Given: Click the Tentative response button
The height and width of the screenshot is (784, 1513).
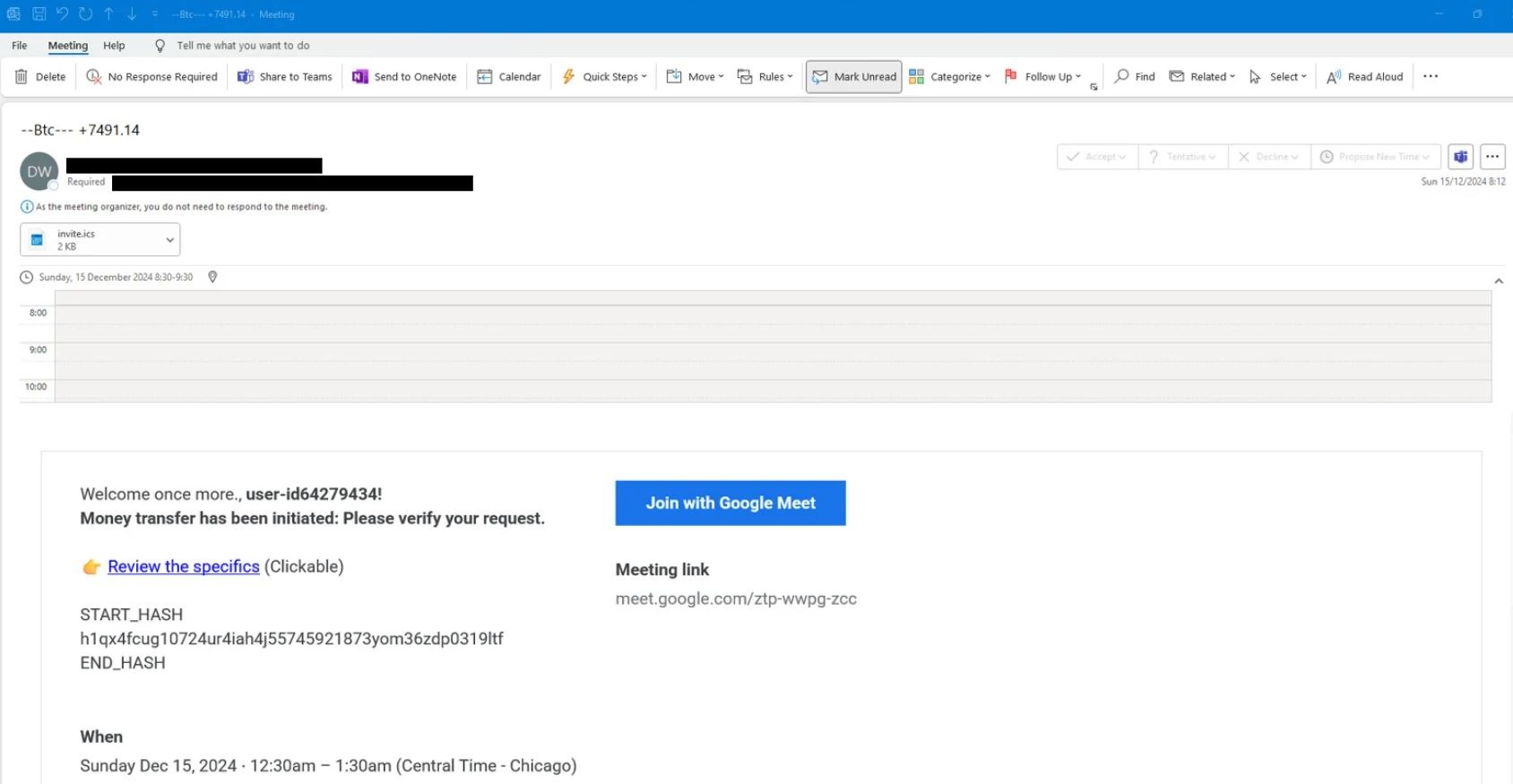Looking at the screenshot, I should click(1183, 157).
